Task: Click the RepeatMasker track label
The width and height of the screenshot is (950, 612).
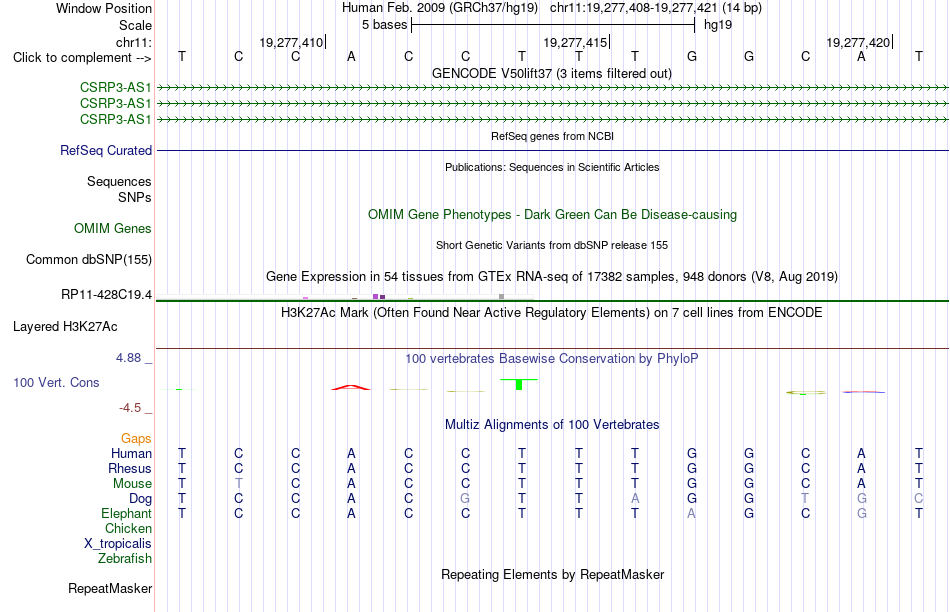Action: click(x=110, y=588)
